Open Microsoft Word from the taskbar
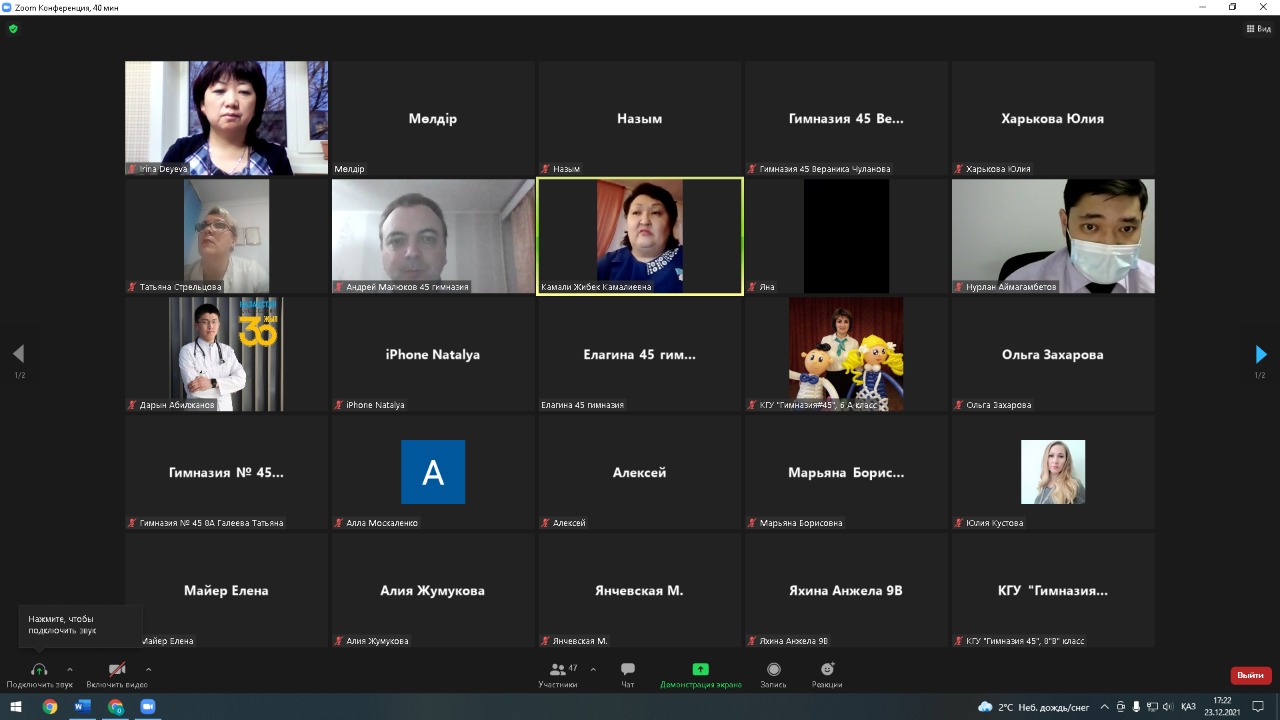Image resolution: width=1280 pixels, height=720 pixels. [82, 706]
